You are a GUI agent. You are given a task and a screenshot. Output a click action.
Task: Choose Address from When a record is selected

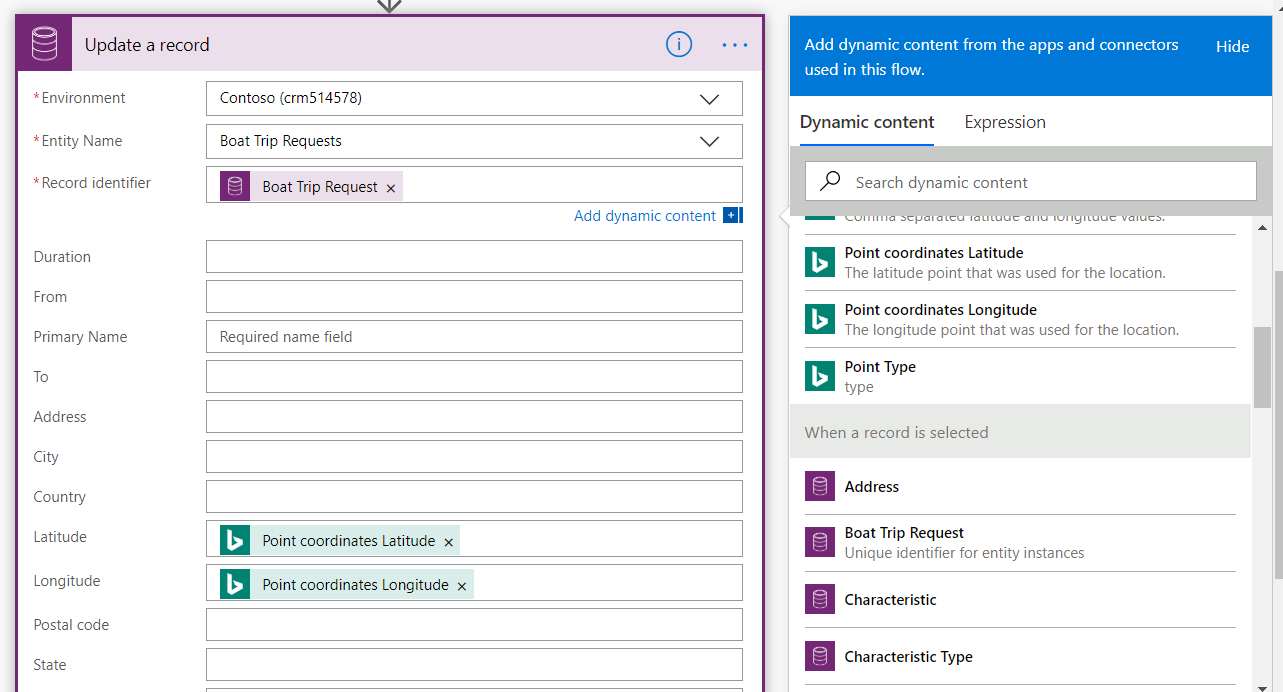[872, 487]
